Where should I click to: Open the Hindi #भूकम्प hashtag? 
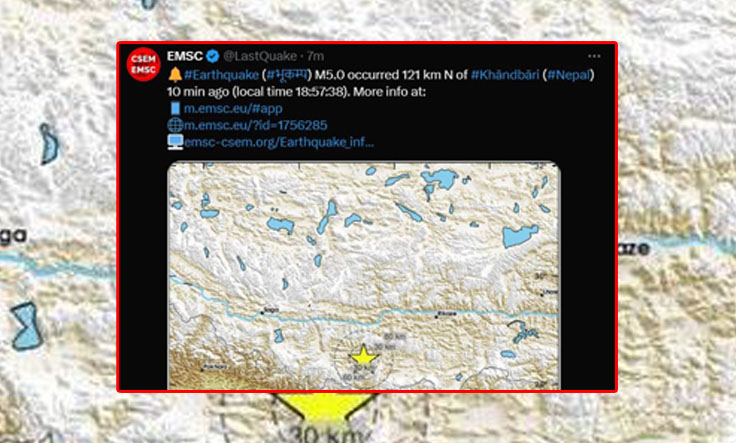pos(287,75)
